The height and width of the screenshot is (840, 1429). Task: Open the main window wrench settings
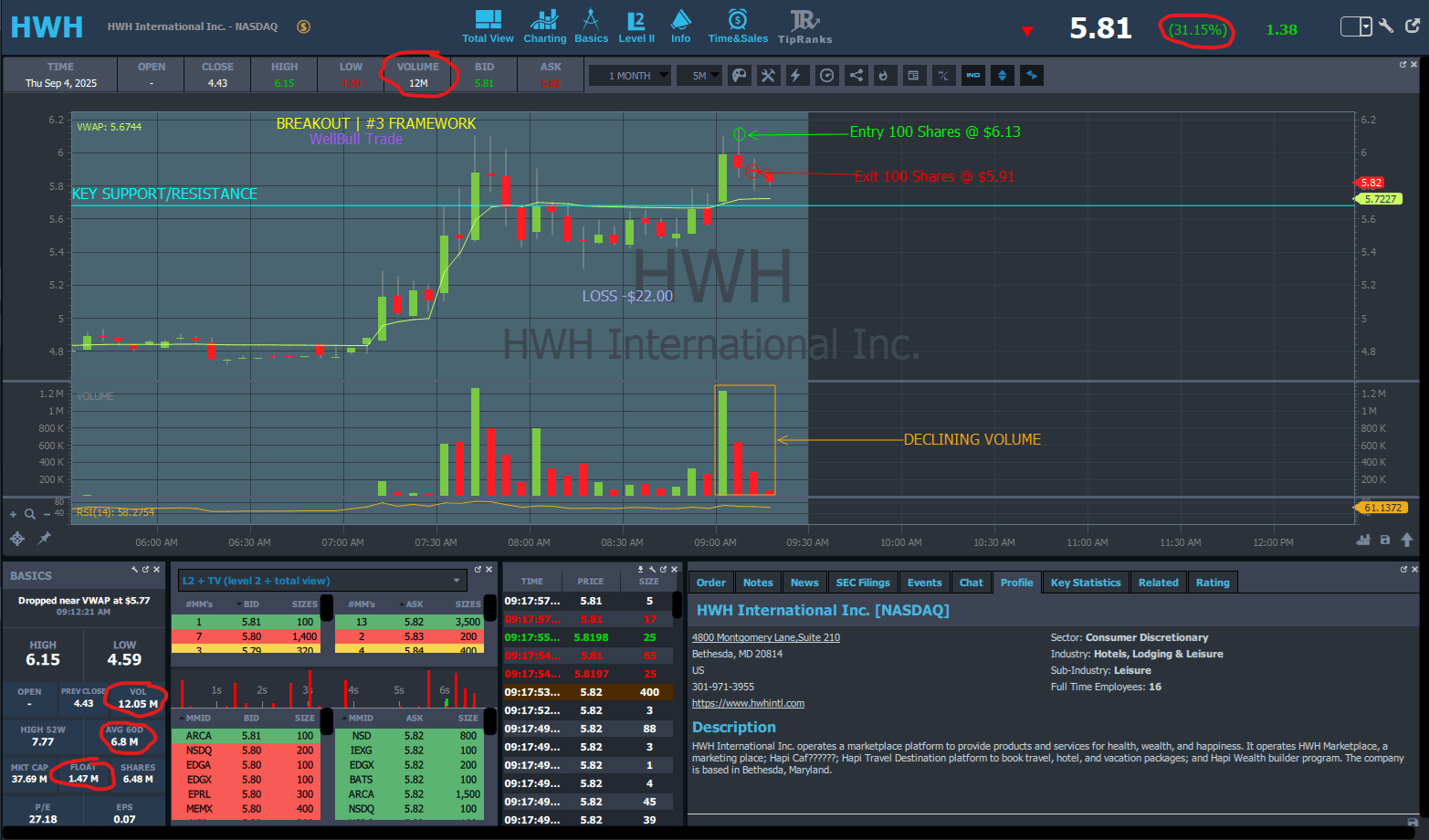(1386, 26)
